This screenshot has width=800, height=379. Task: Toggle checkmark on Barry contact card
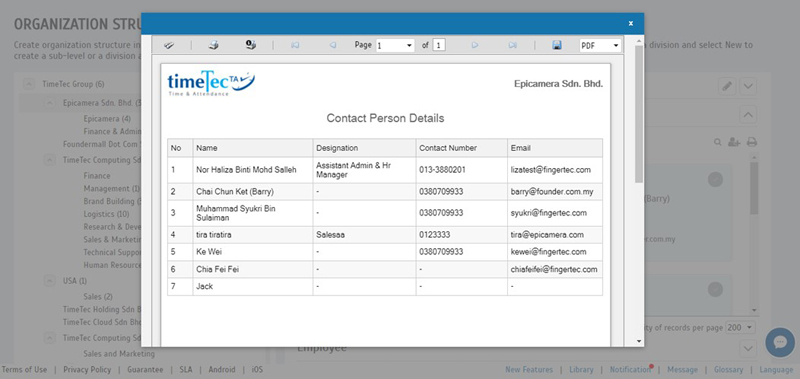click(x=715, y=180)
